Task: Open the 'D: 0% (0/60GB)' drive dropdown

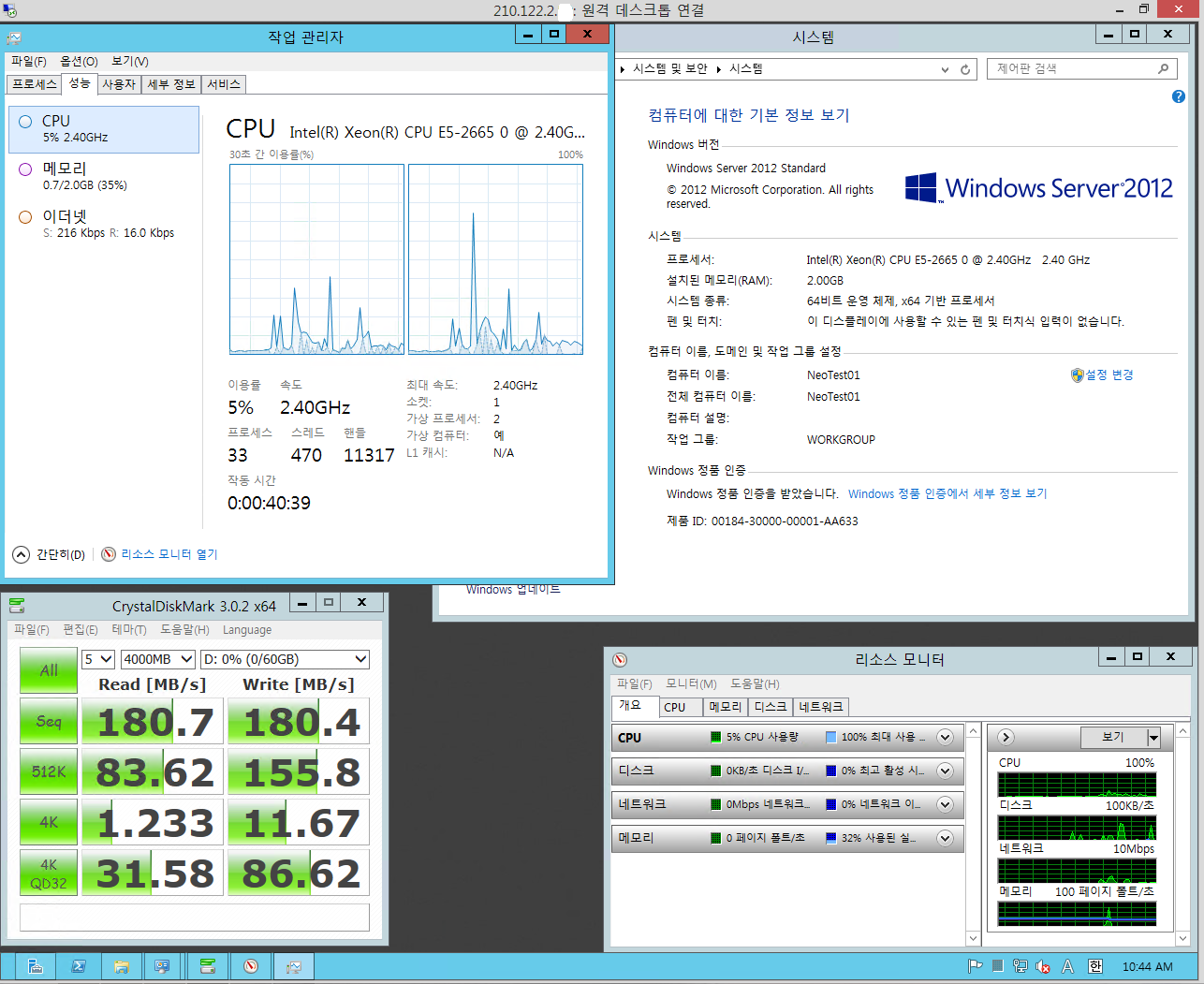Action: click(286, 659)
